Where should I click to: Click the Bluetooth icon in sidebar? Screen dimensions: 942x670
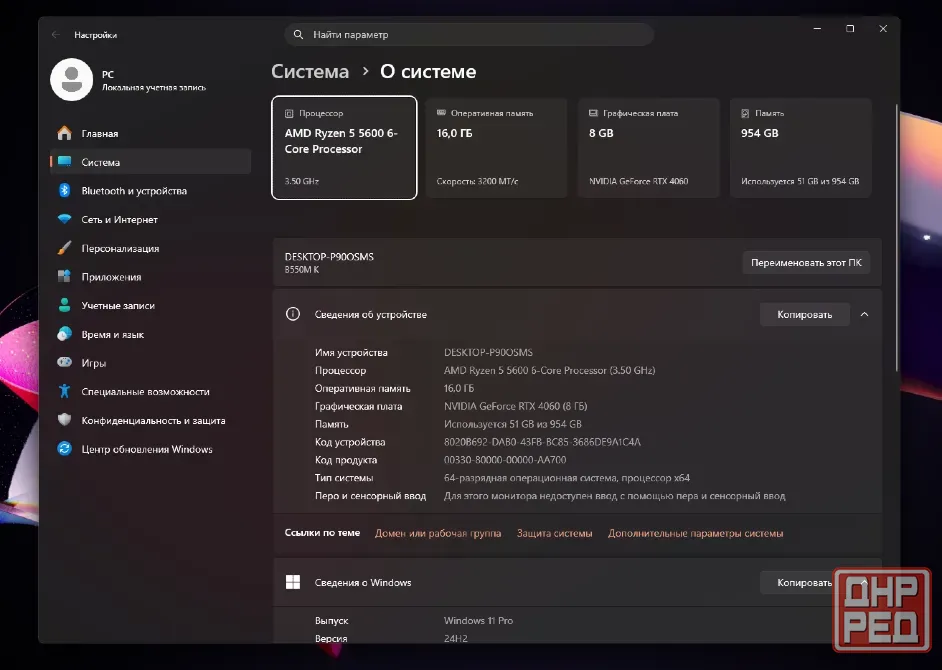[x=64, y=190]
